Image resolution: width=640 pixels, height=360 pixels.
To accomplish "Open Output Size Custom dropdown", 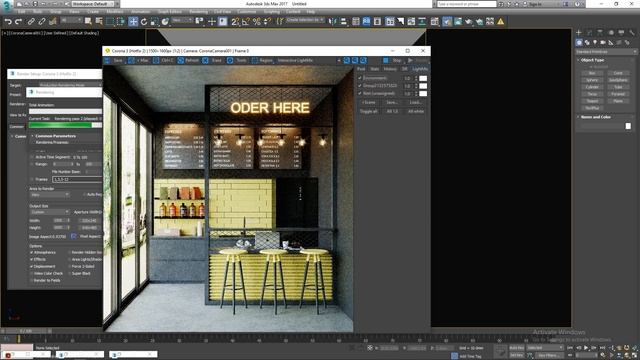I will (49, 212).
